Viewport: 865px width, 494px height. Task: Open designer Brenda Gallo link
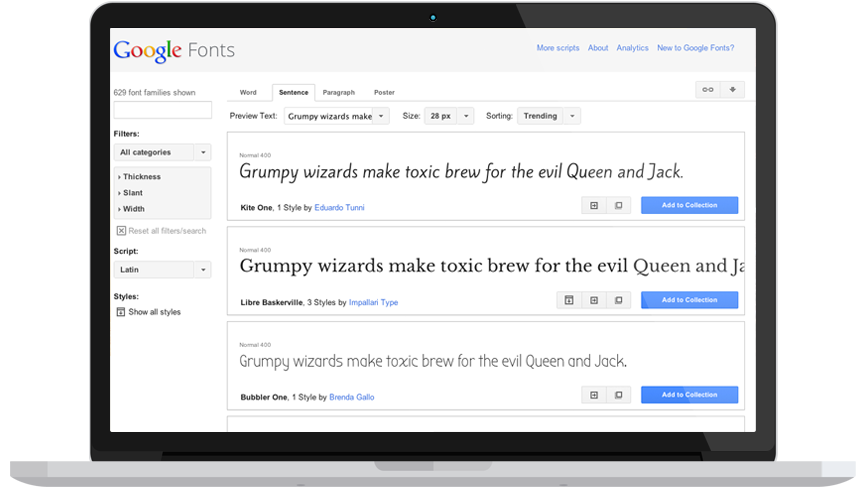(x=351, y=397)
